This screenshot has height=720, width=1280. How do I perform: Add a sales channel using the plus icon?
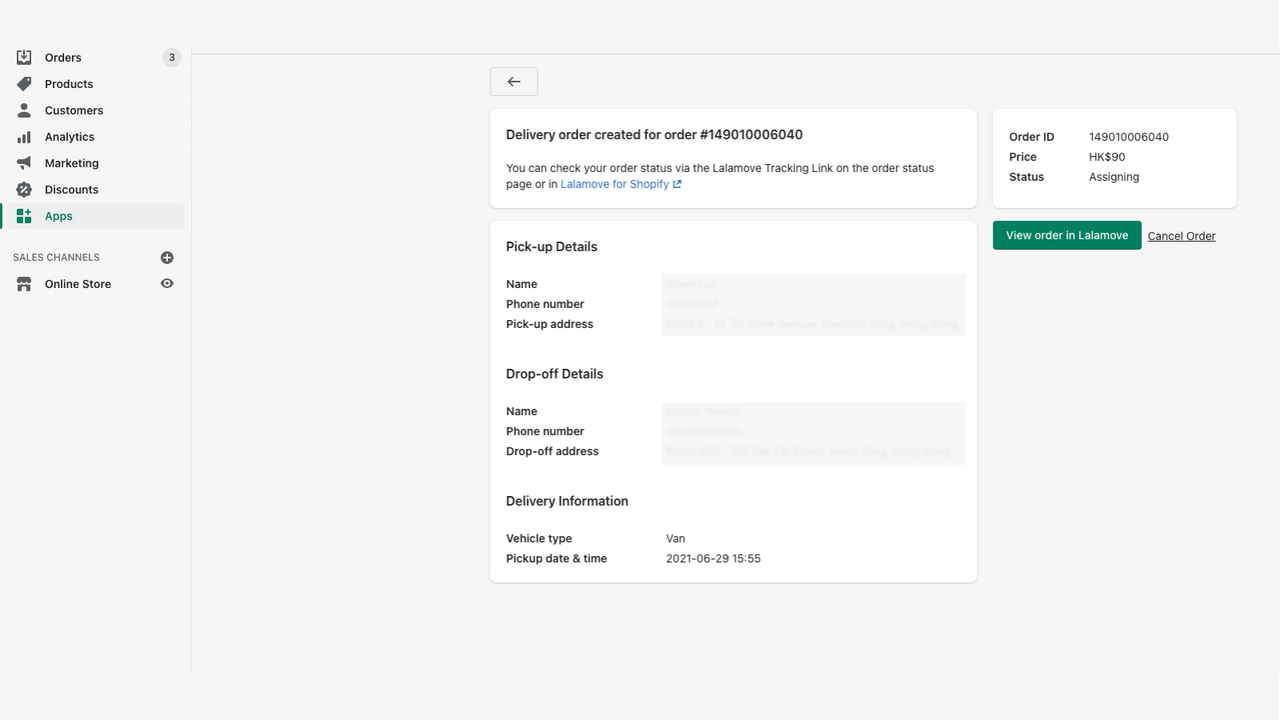click(x=167, y=257)
